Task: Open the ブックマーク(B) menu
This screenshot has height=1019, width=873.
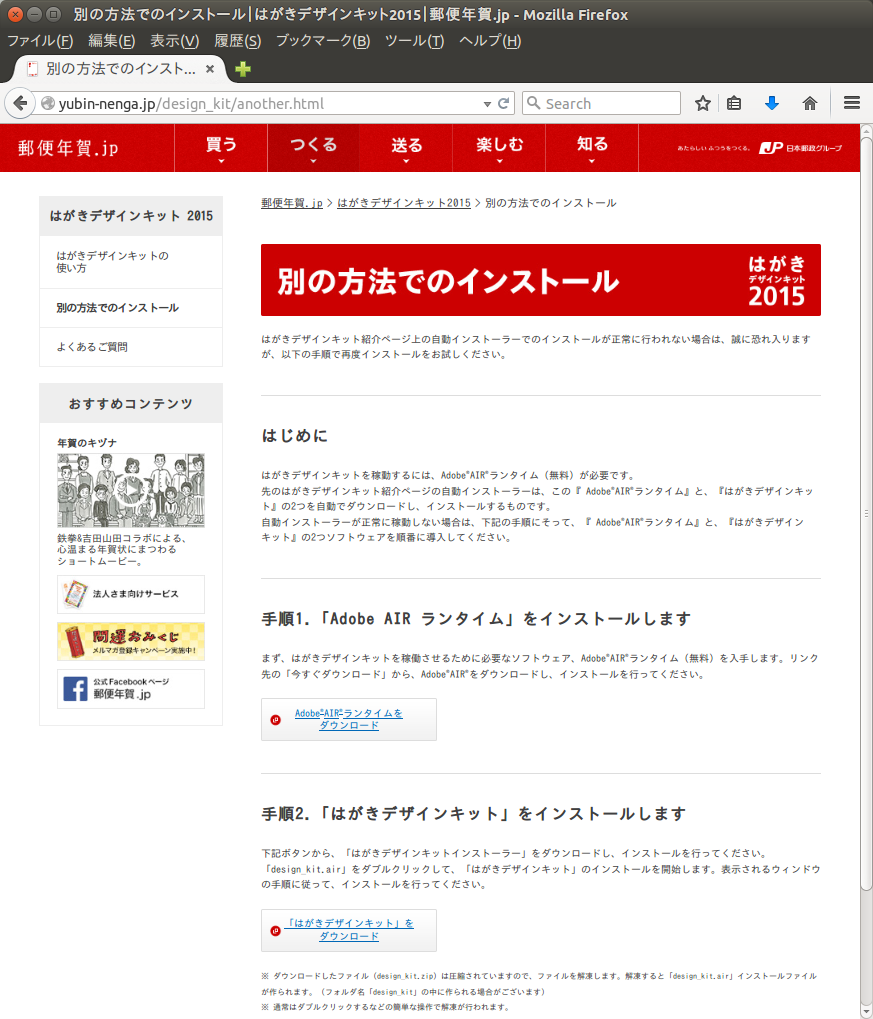Action: click(322, 41)
